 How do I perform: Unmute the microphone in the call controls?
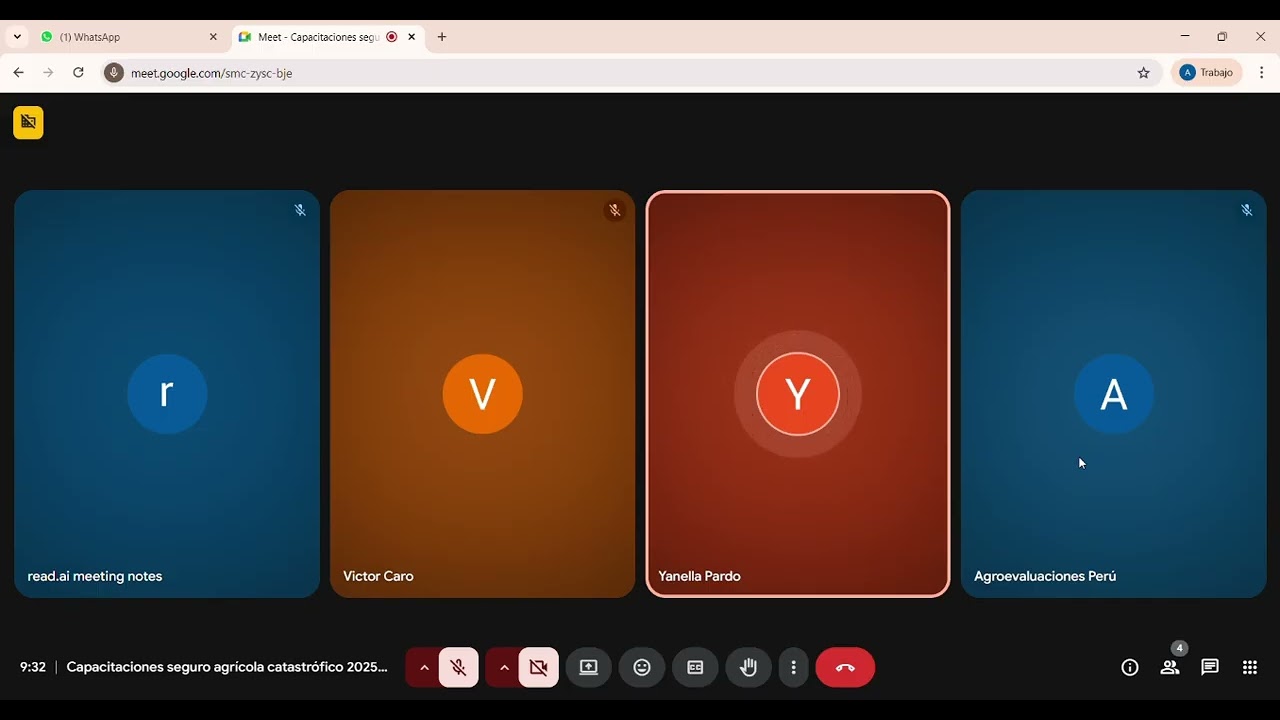[459, 667]
